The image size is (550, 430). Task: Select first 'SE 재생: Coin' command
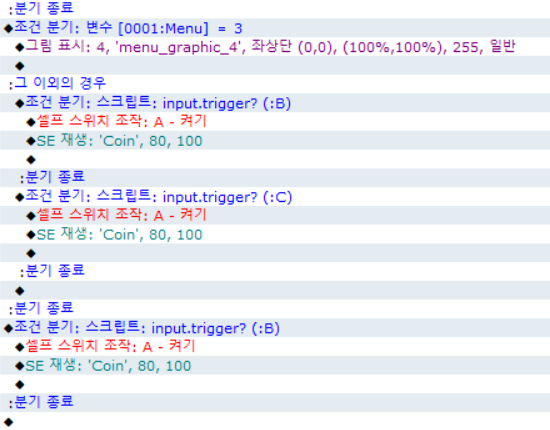275,140
